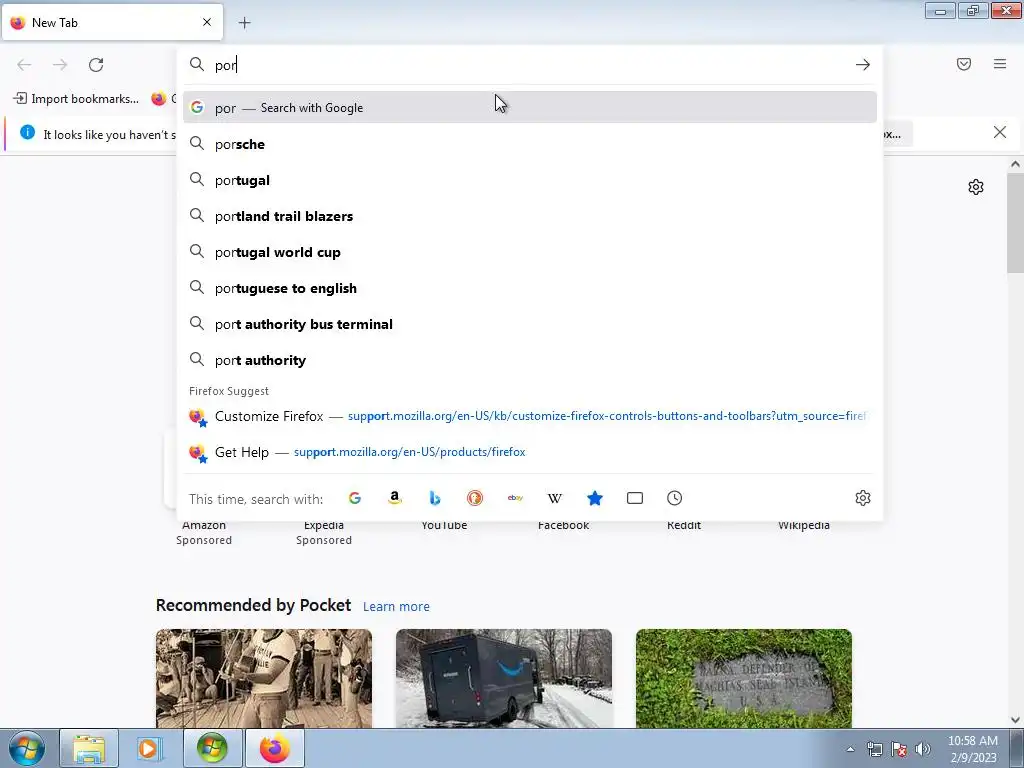1024x768 pixels.
Task: Open the network tray icon
Action: click(x=874, y=749)
